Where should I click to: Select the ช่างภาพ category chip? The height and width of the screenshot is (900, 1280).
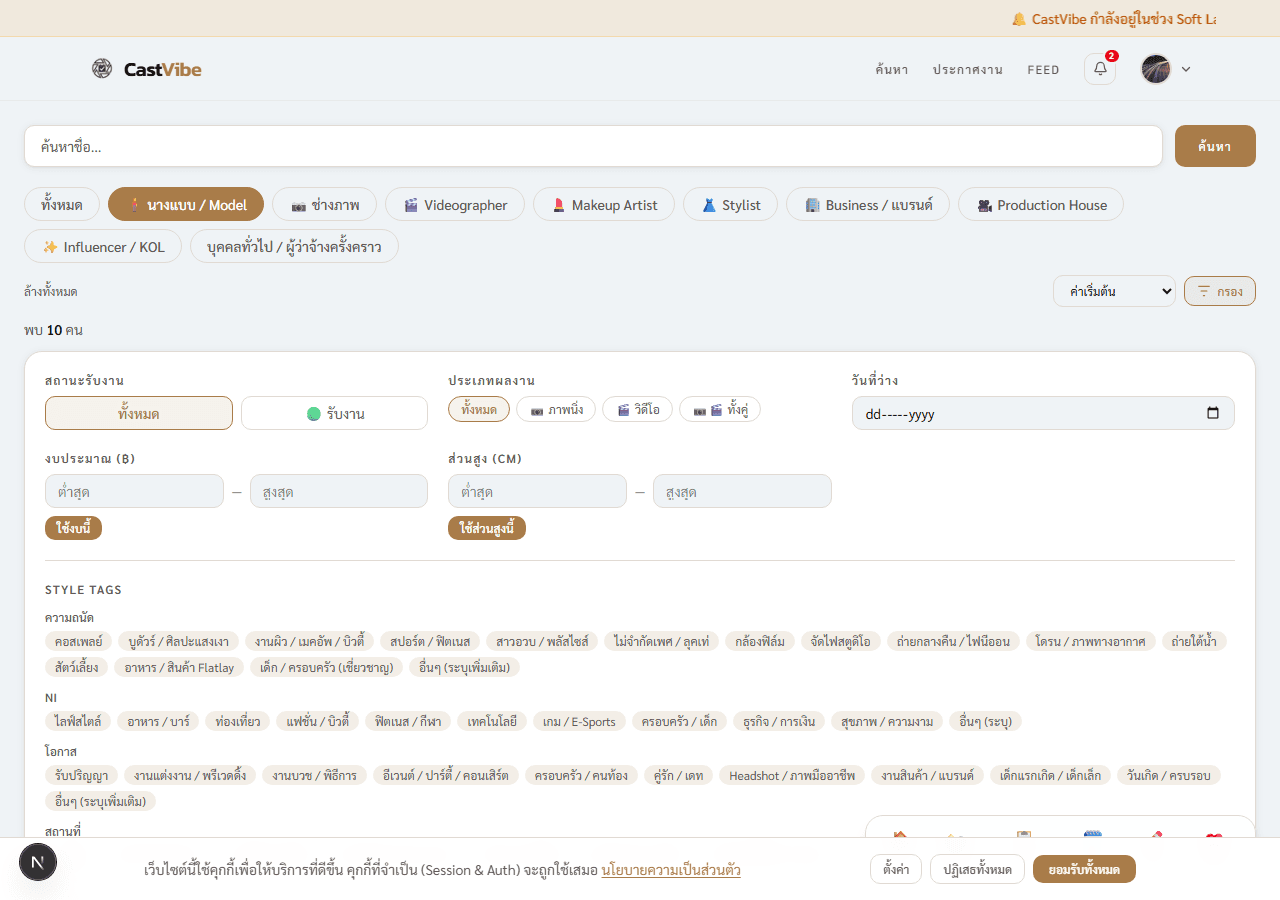click(324, 205)
